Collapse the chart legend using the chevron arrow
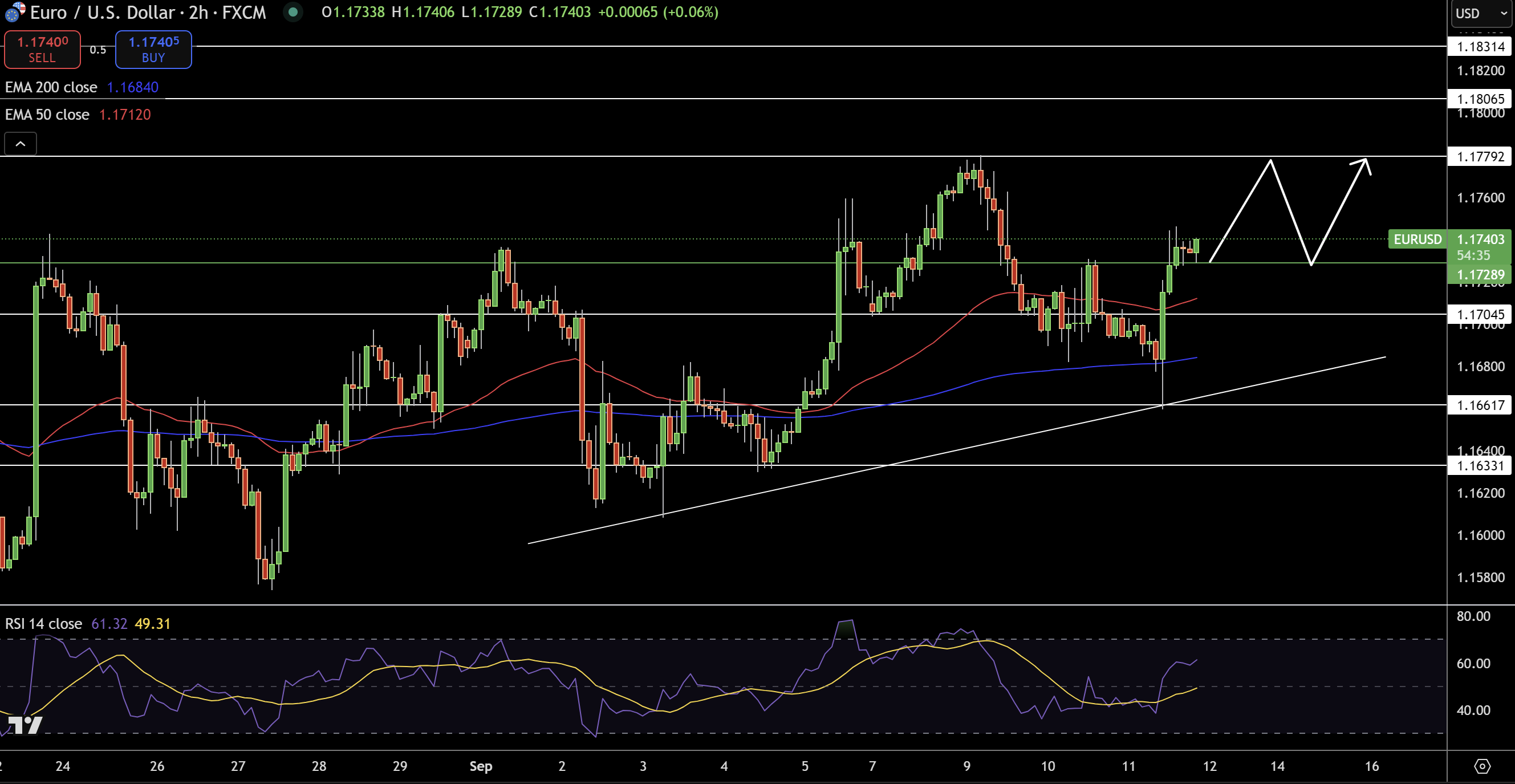The image size is (1515, 784). click(x=20, y=143)
